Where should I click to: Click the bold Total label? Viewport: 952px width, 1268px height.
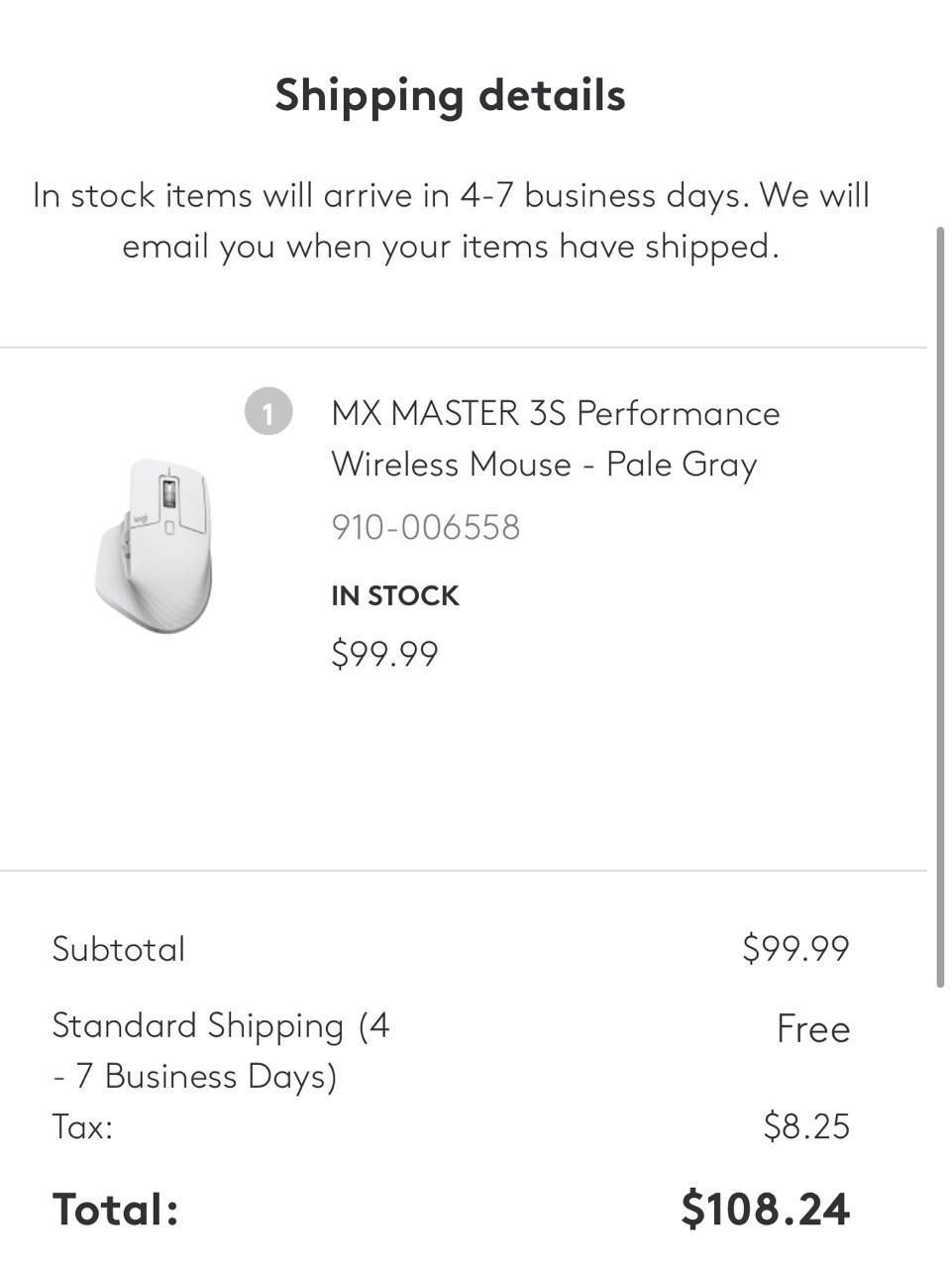(115, 1210)
